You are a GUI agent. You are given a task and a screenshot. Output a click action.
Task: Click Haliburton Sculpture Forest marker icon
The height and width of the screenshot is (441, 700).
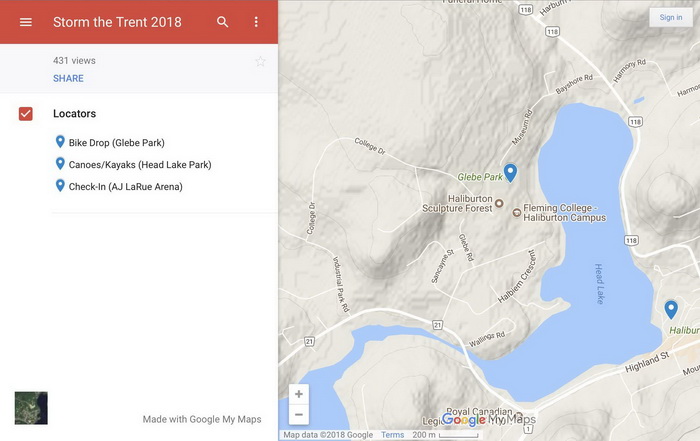499,202
